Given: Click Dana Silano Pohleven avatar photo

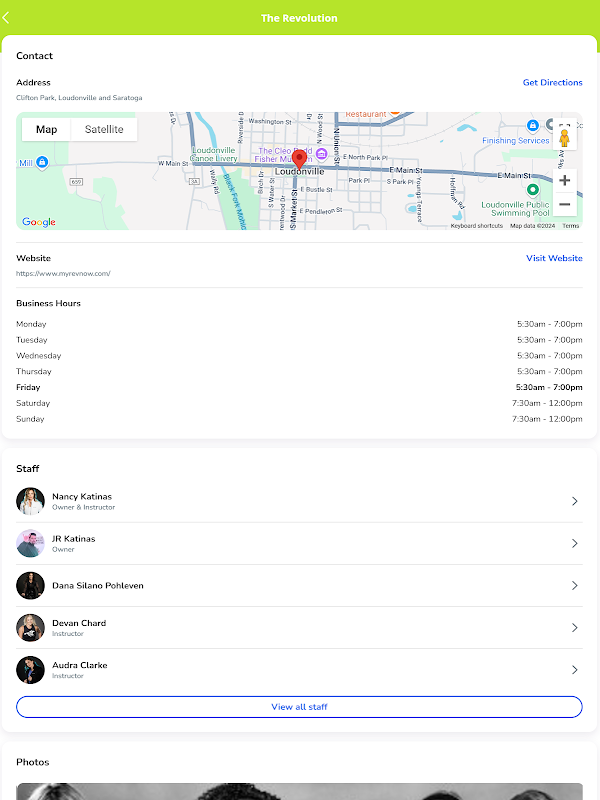Looking at the screenshot, I should [x=31, y=585].
